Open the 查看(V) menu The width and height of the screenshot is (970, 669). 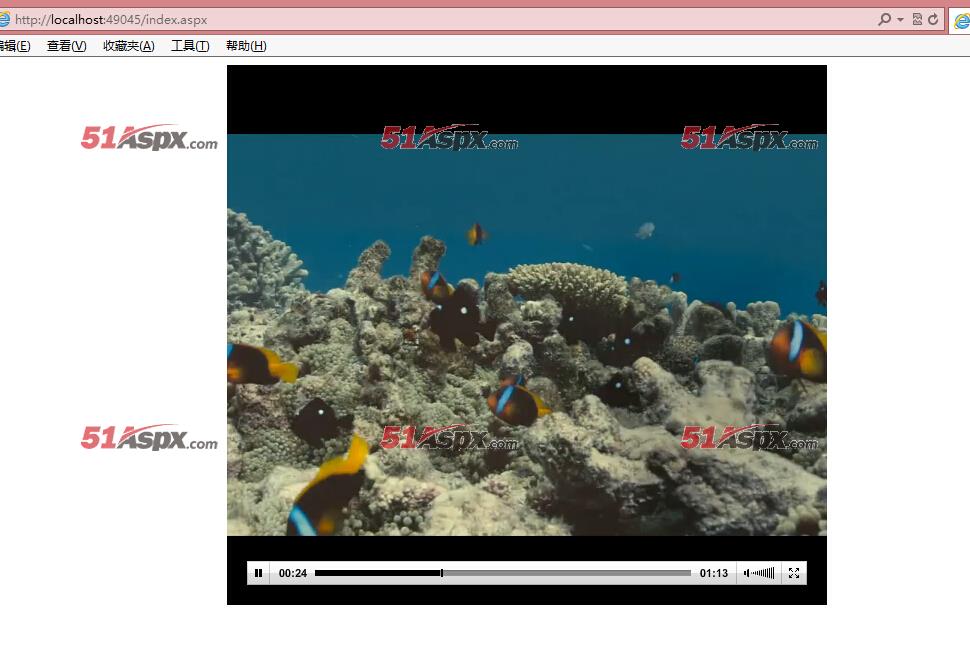coord(66,46)
